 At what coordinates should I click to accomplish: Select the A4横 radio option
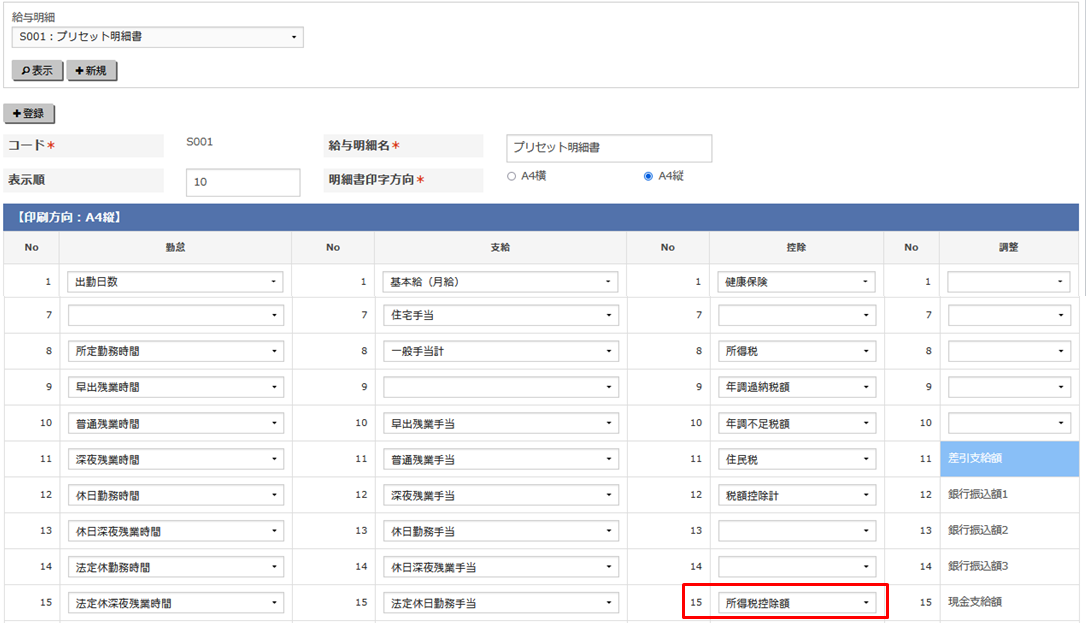(x=512, y=176)
